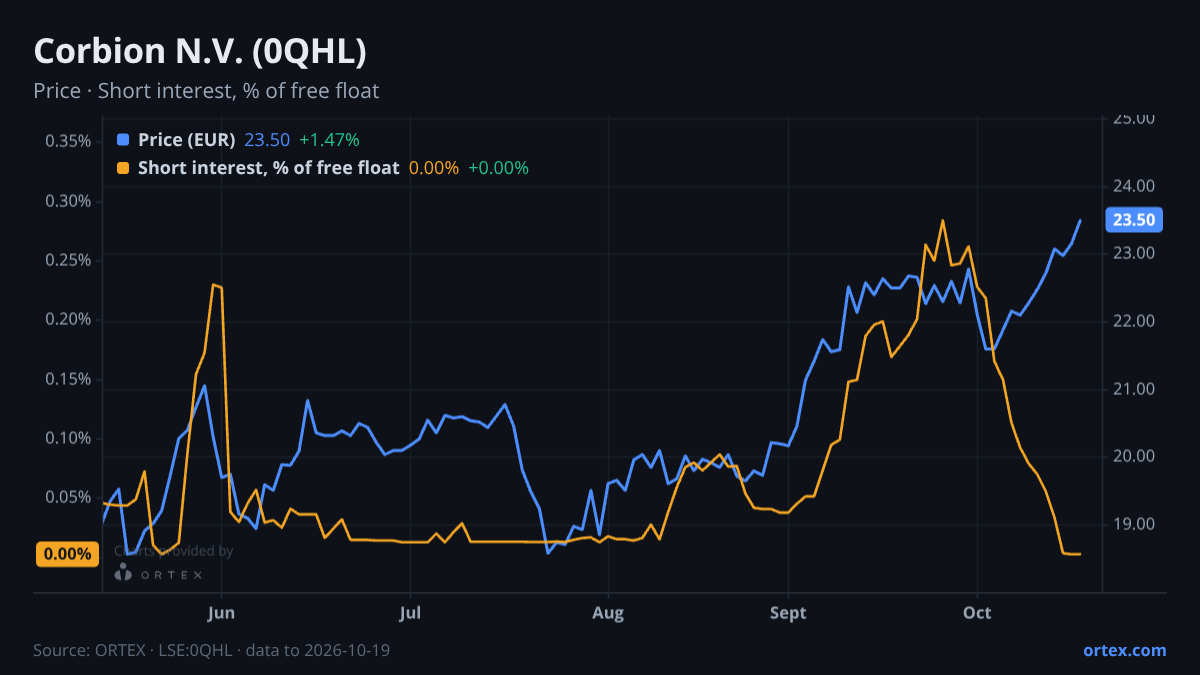Image resolution: width=1200 pixels, height=675 pixels.
Task: Click the Price (EUR) legend label
Action: pos(186,140)
